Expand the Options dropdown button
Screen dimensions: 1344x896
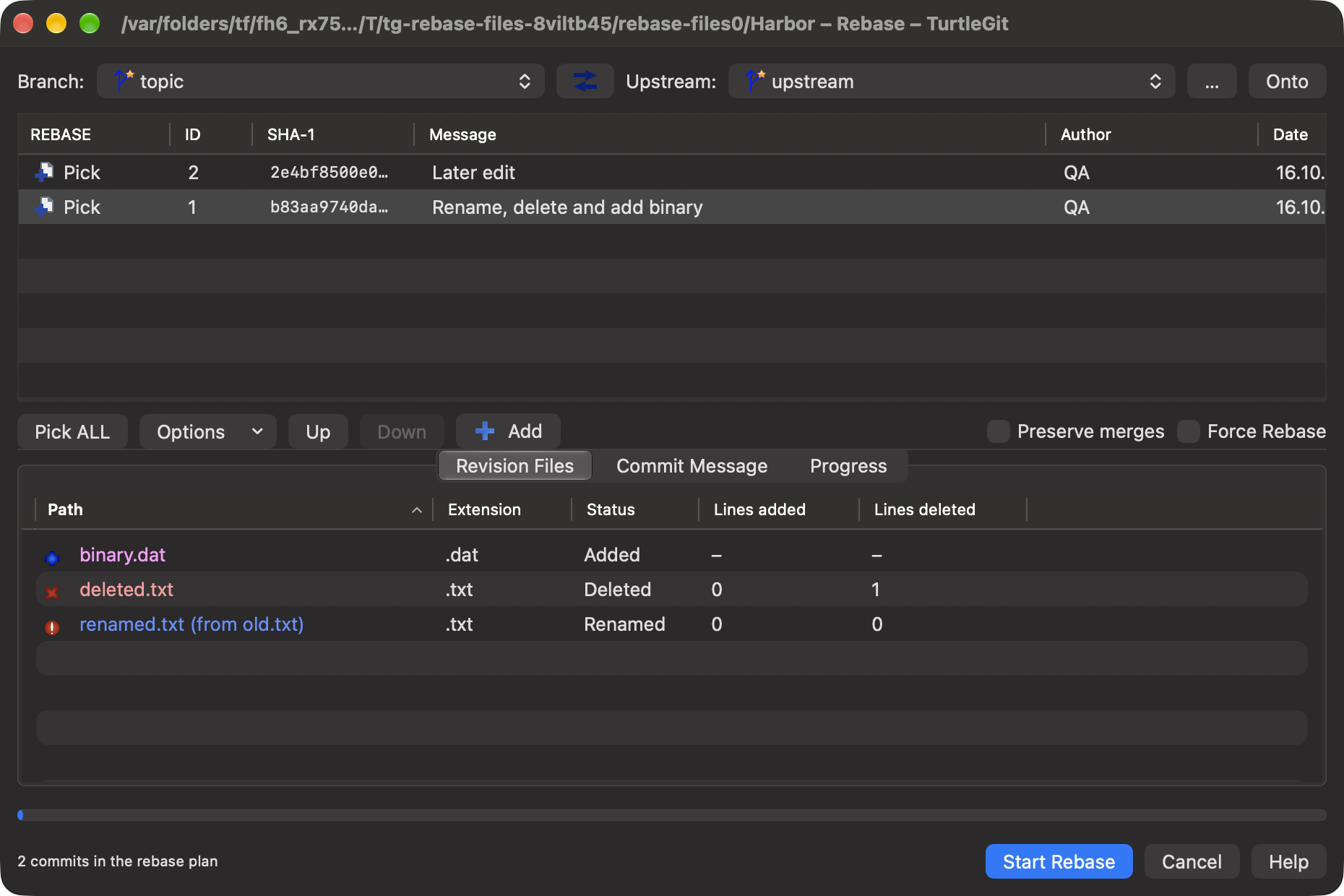[208, 431]
